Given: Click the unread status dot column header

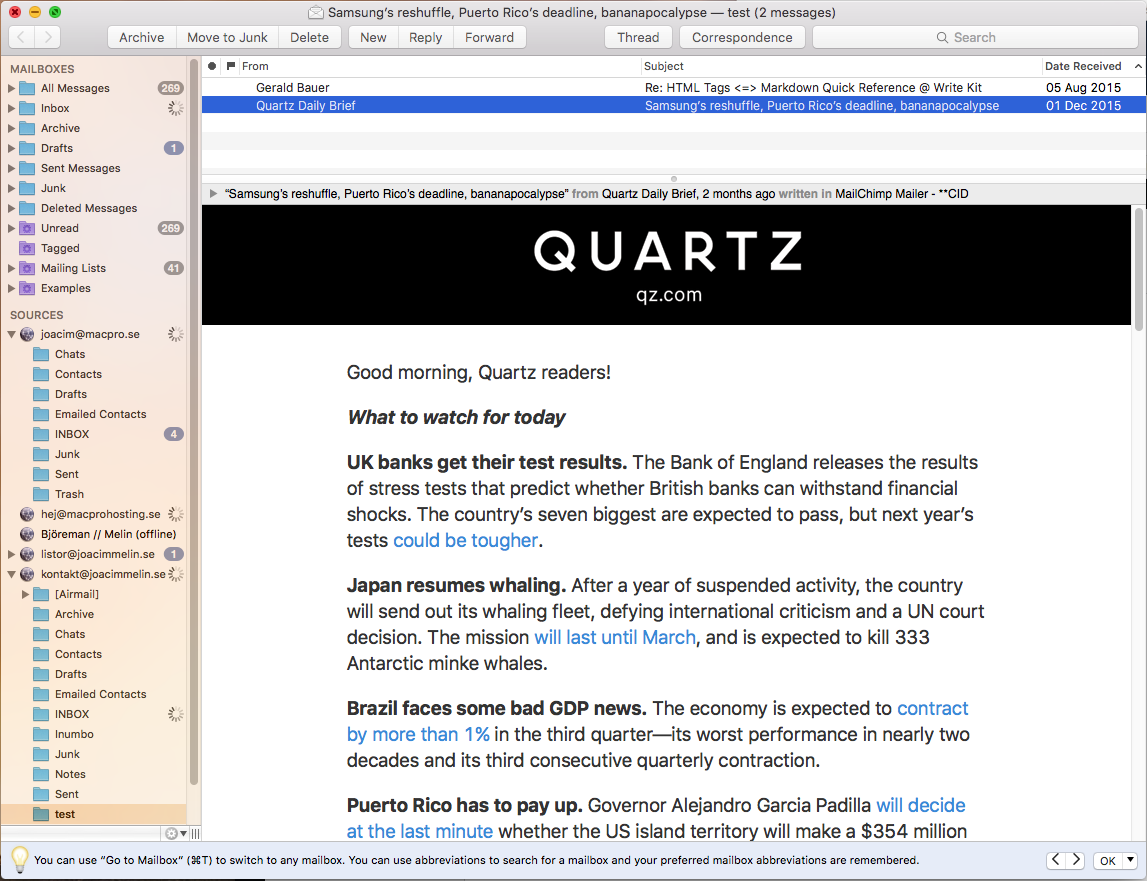Looking at the screenshot, I should [x=212, y=66].
